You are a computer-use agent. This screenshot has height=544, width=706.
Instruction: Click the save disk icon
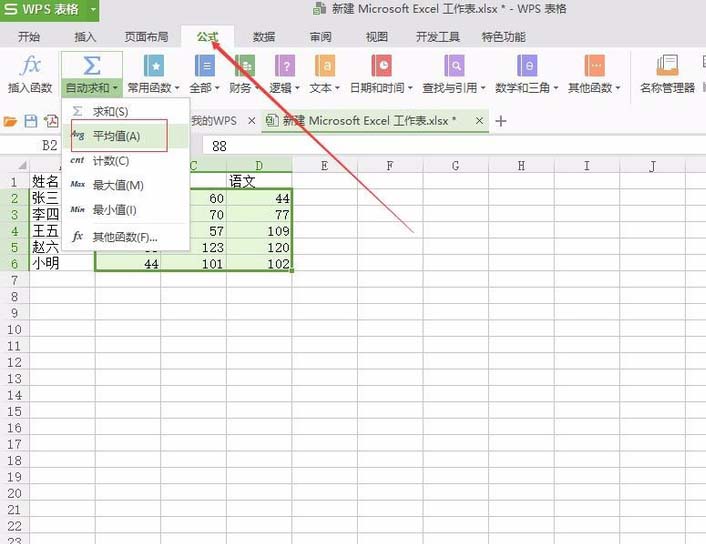coord(31,121)
